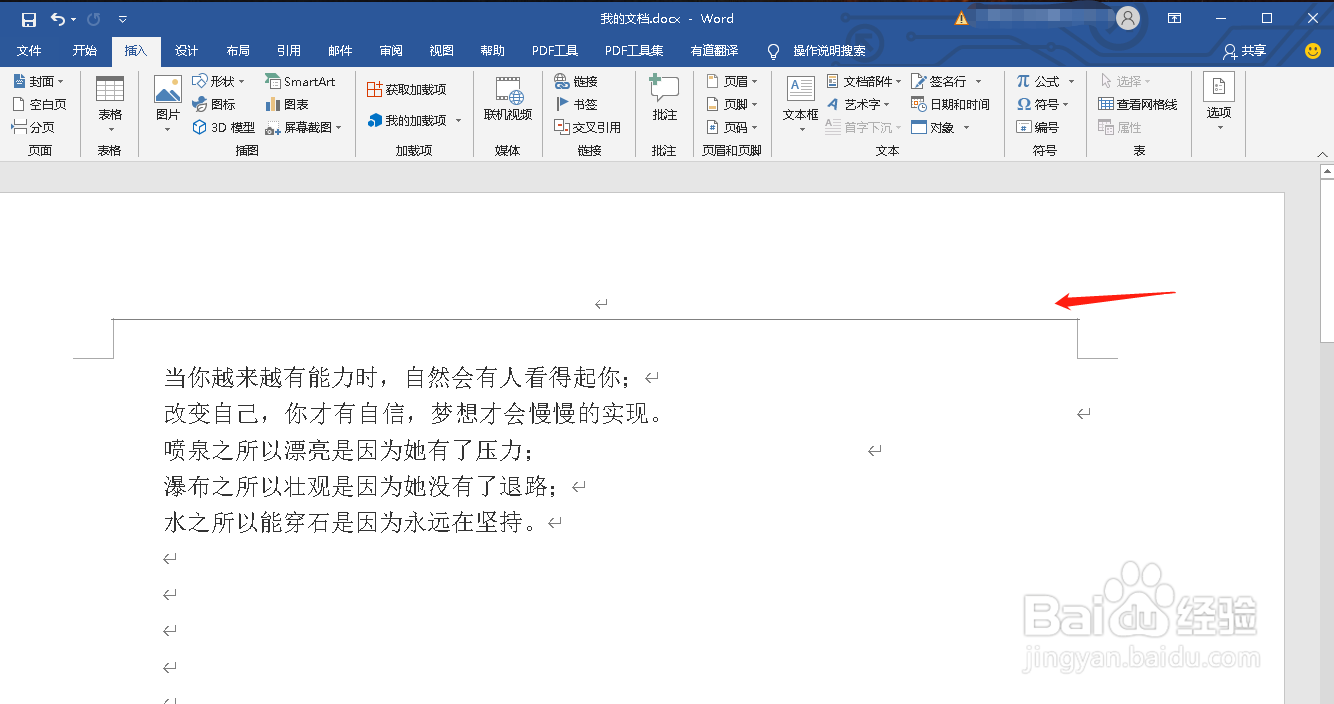1334x704 pixels.
Task: Insert an online video via 联机视频
Action: coord(507,103)
